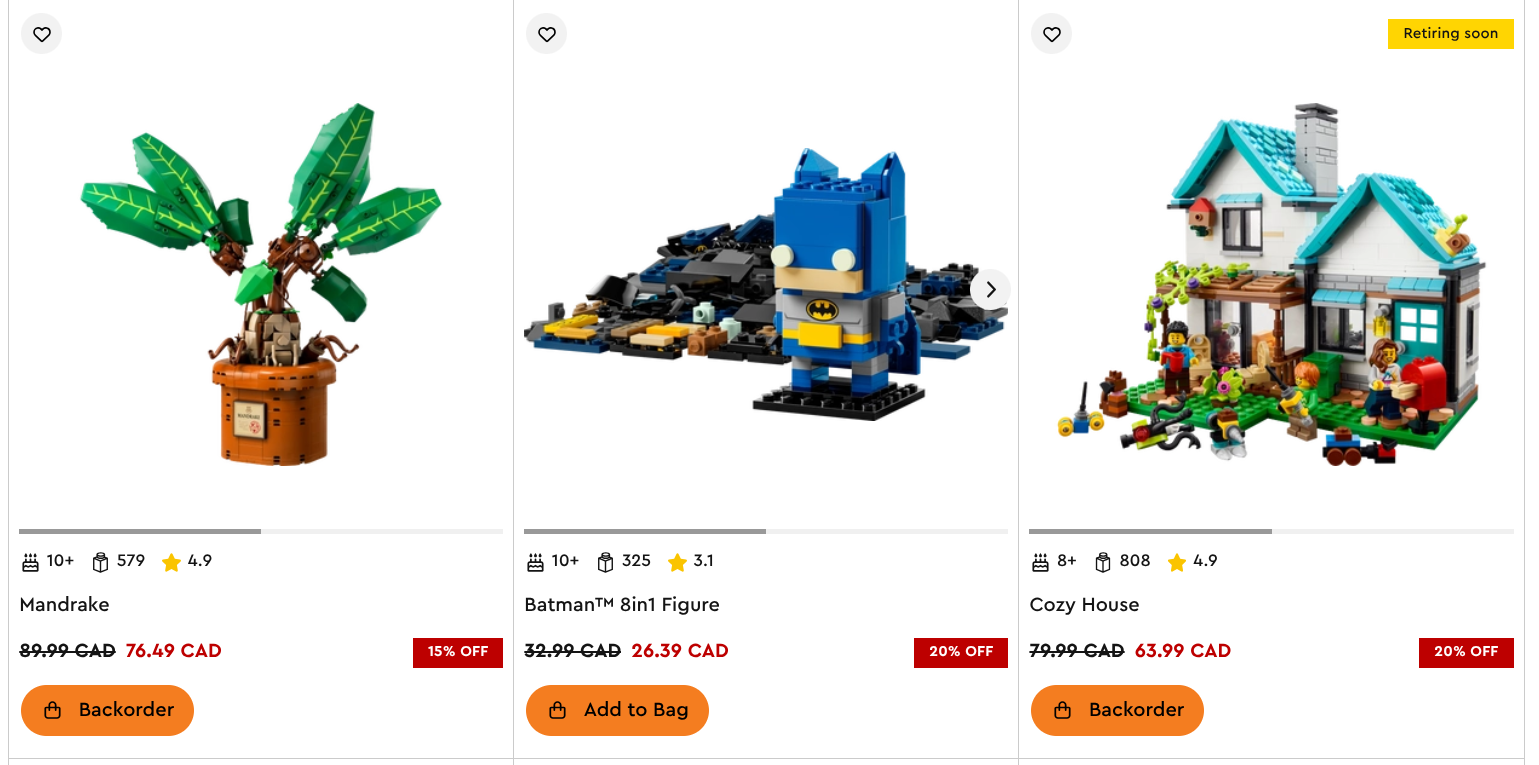Open the Mandrake product title link
Image resolution: width=1539 pixels, height=765 pixels.
[65, 604]
